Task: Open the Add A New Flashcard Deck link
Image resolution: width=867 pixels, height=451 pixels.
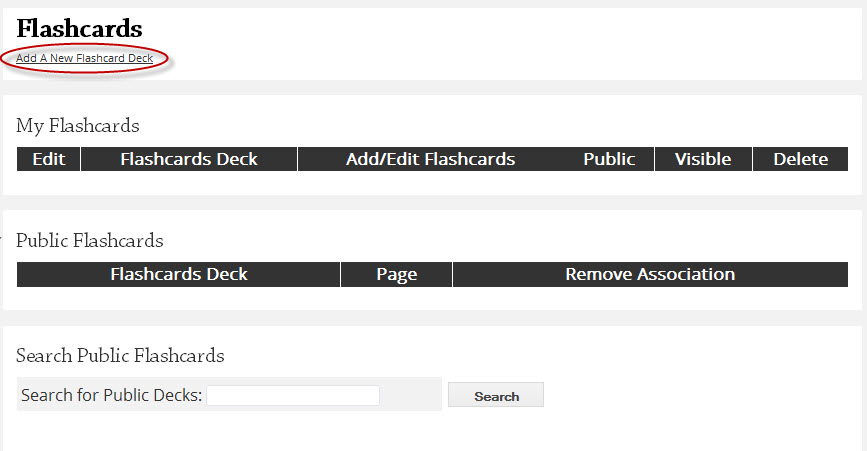Action: click(85, 58)
